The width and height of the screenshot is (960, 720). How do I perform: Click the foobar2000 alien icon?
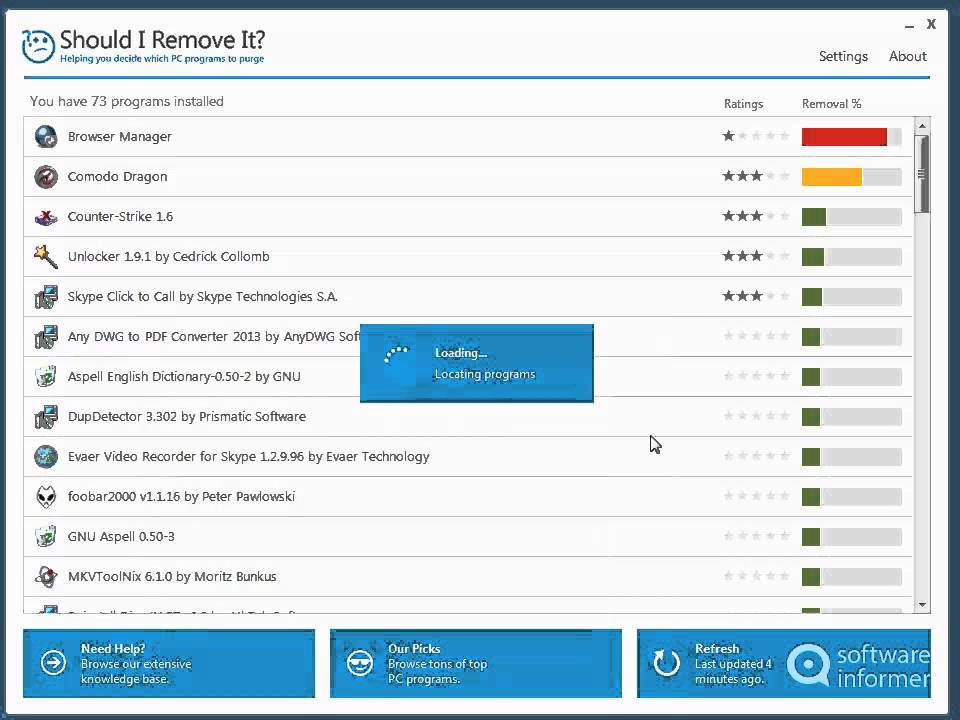(x=45, y=497)
